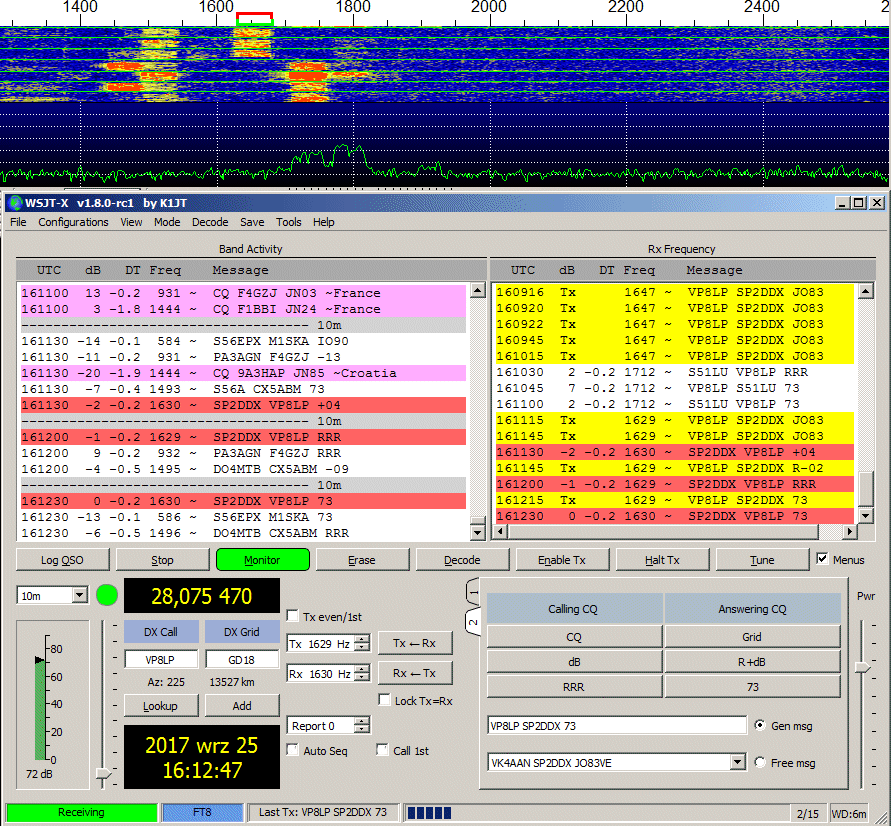Click the Pwr slider handle
The width and height of the screenshot is (891, 826).
863,668
